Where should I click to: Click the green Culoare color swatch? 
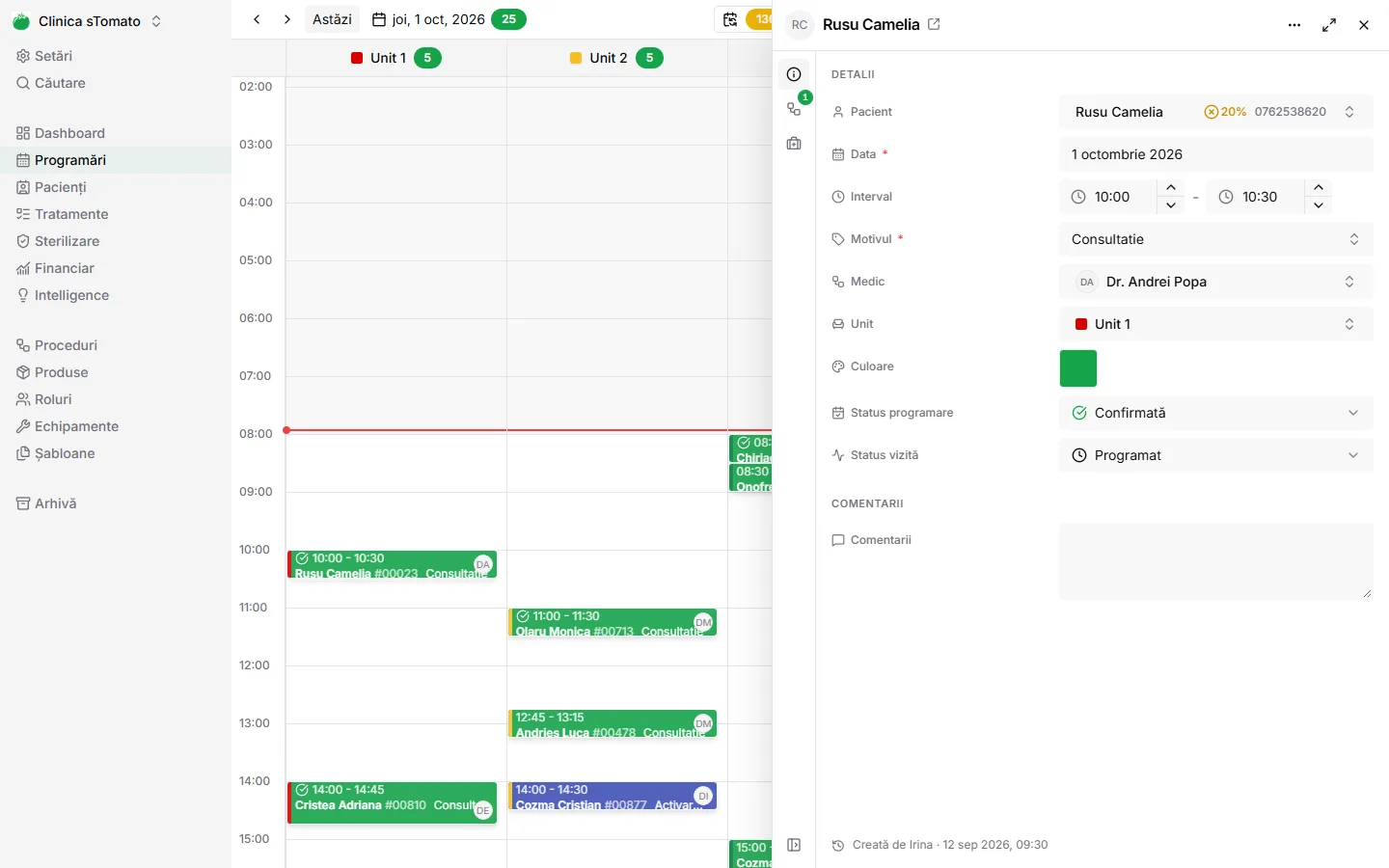(1078, 368)
